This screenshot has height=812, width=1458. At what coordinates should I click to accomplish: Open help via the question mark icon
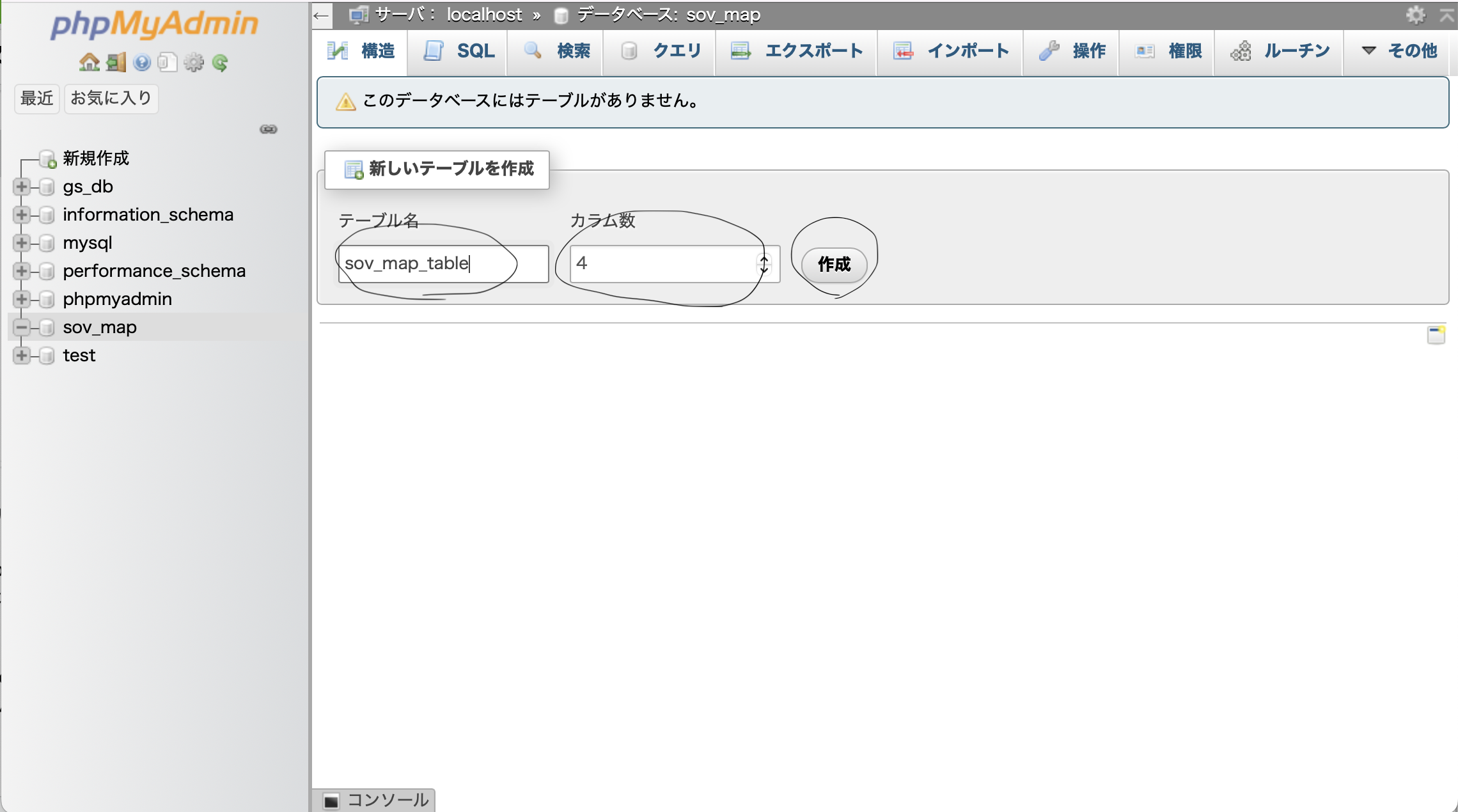pos(142,62)
